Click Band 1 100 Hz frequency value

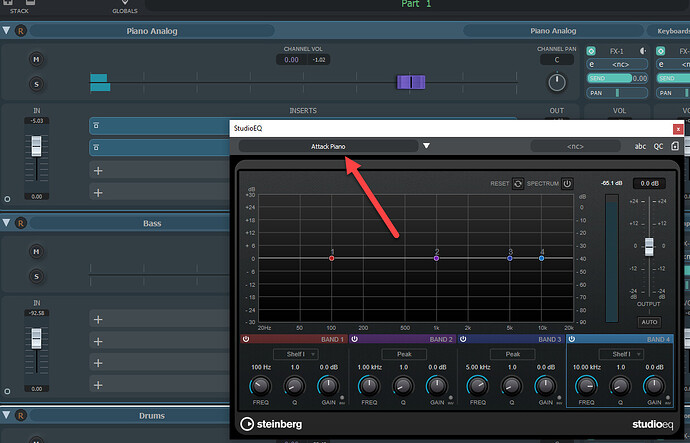(x=261, y=367)
